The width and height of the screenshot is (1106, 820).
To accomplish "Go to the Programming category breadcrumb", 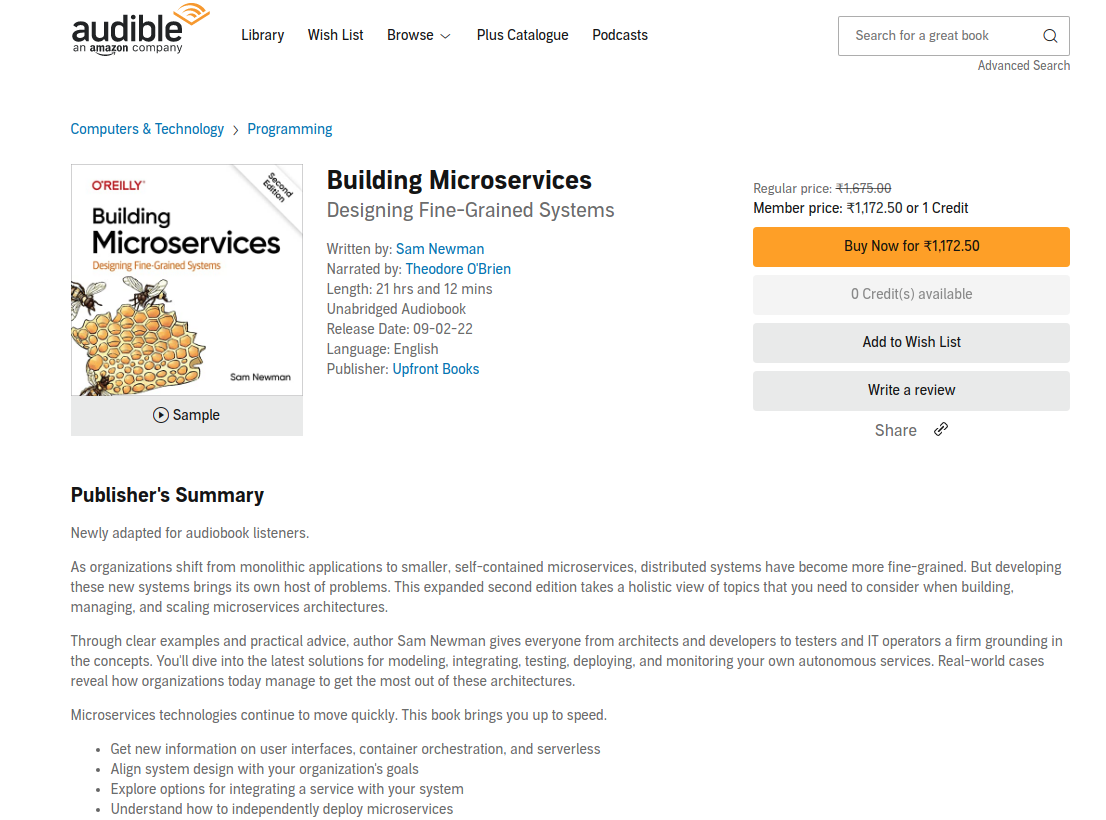I will 289,129.
